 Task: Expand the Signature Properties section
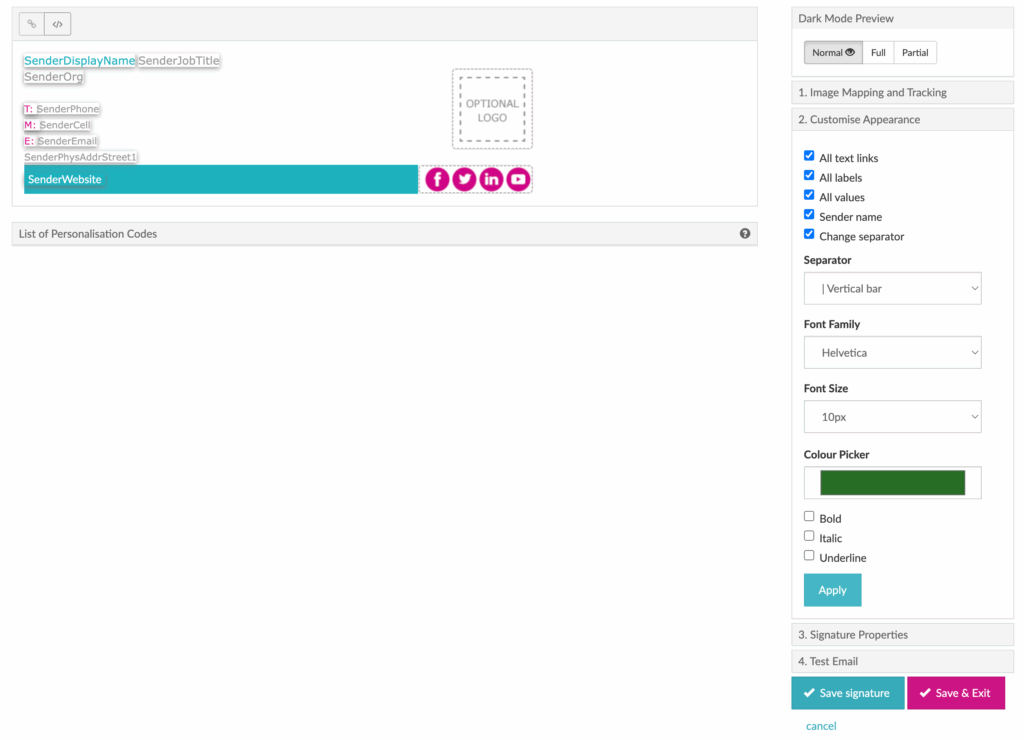click(x=902, y=635)
